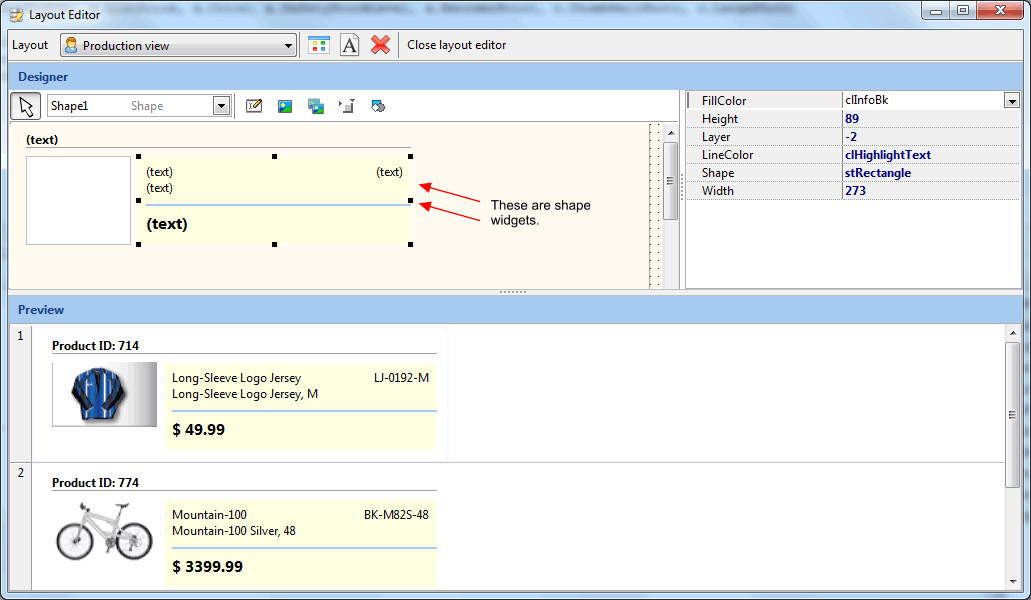Screen dimensions: 1031x600
Task: Select the arrow pointer tool
Action: (x=26, y=106)
